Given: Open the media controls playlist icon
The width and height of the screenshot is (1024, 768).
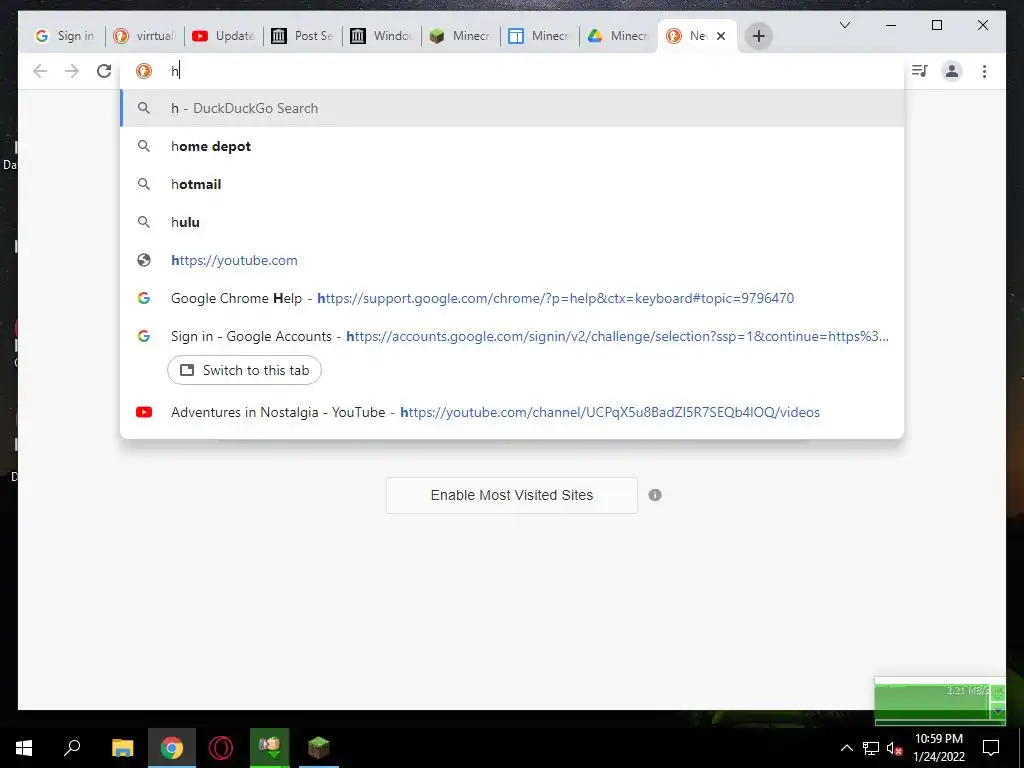Looking at the screenshot, I should coord(920,71).
